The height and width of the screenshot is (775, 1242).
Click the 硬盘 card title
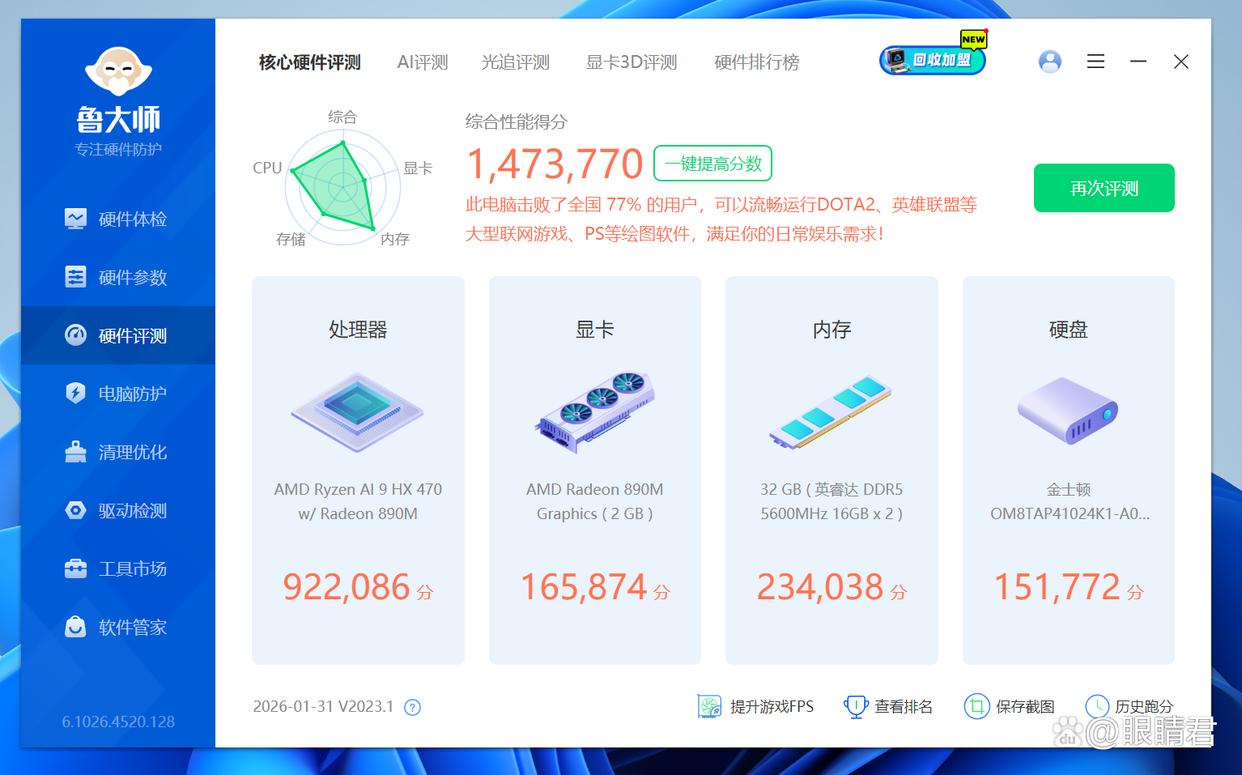tap(1067, 329)
